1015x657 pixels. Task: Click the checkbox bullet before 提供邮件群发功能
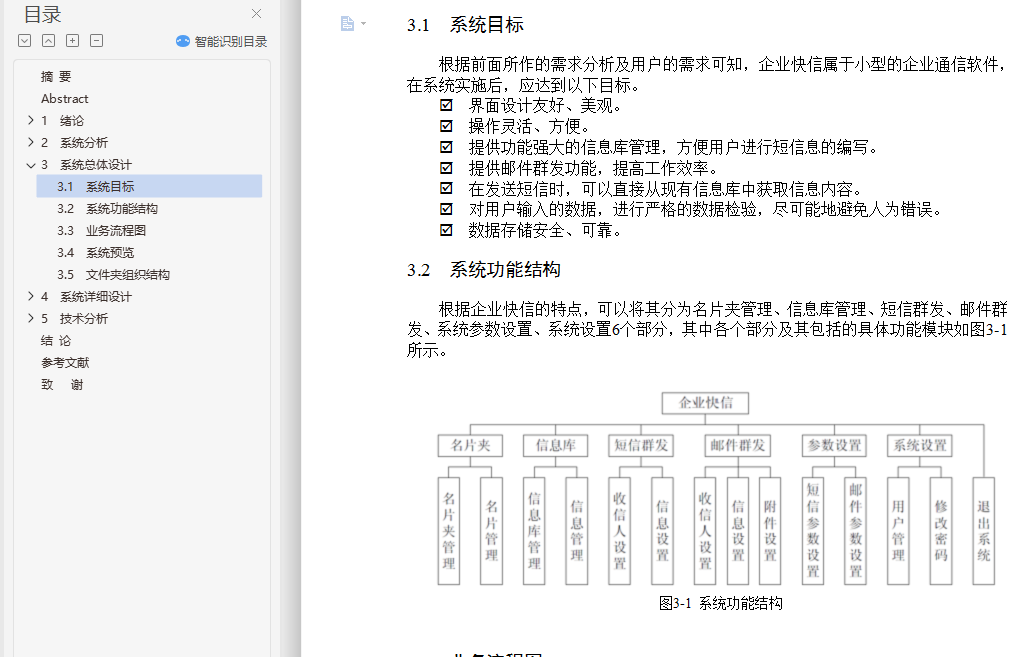click(446, 168)
